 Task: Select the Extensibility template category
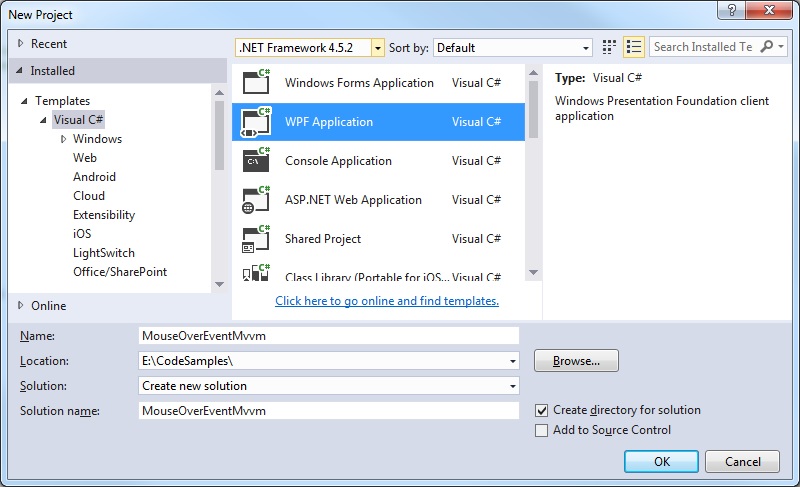pos(104,215)
